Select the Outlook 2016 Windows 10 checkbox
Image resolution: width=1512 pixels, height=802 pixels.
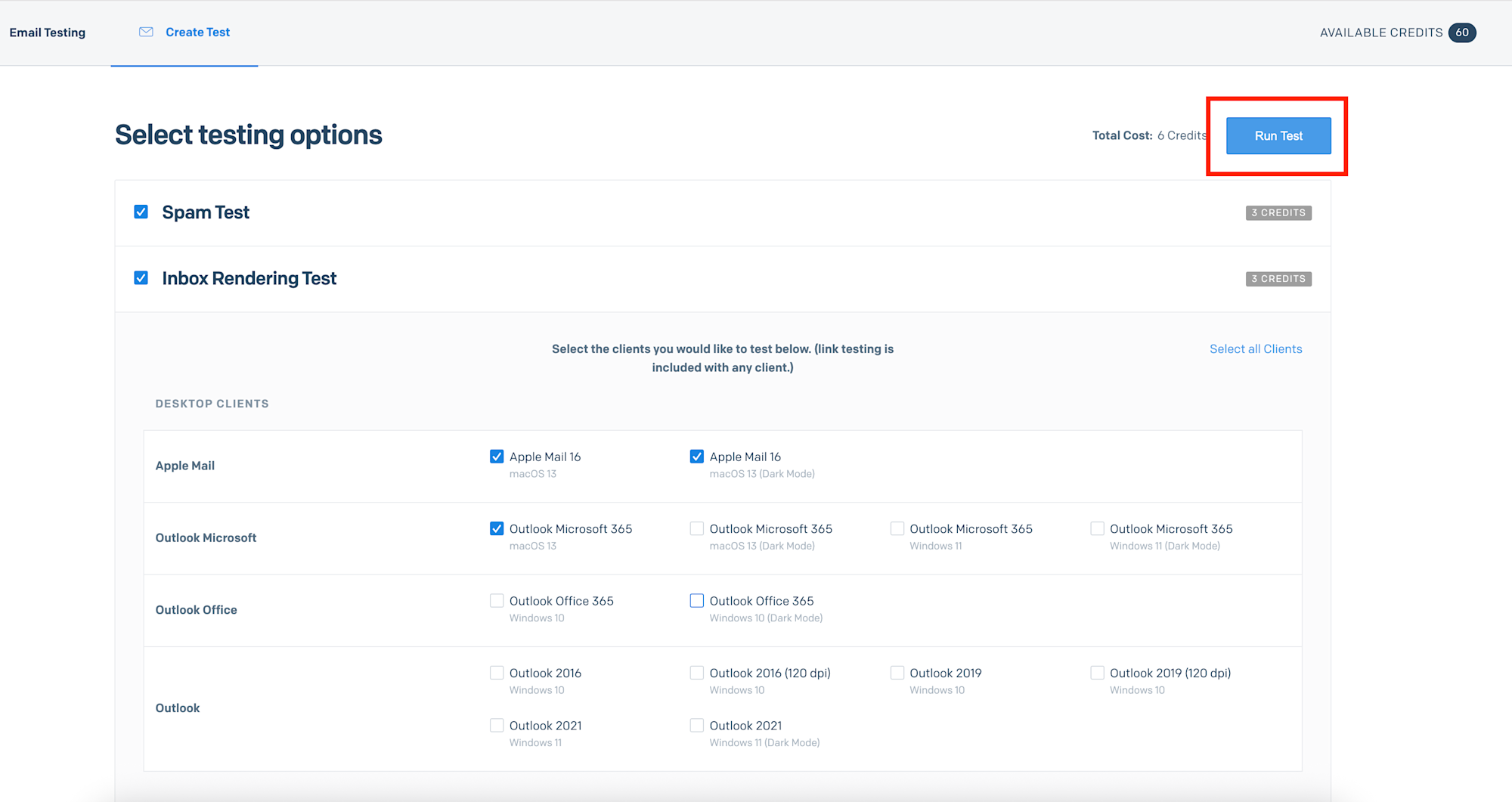click(x=497, y=673)
